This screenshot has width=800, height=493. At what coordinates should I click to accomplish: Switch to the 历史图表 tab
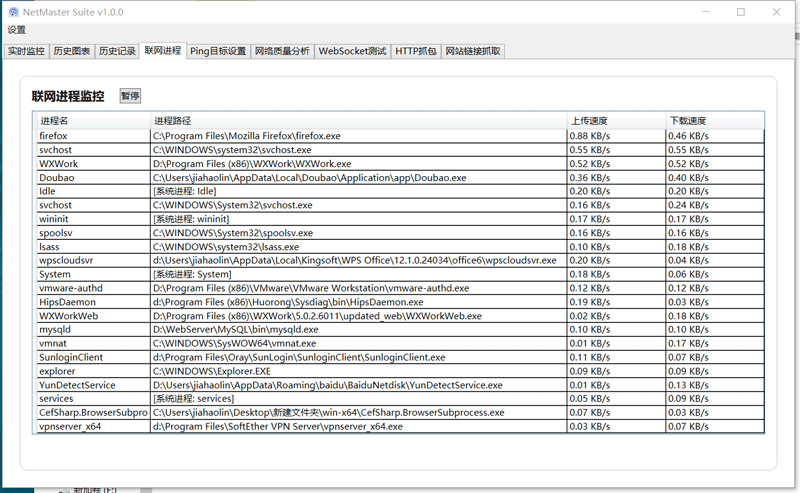pyautogui.click(x=72, y=51)
